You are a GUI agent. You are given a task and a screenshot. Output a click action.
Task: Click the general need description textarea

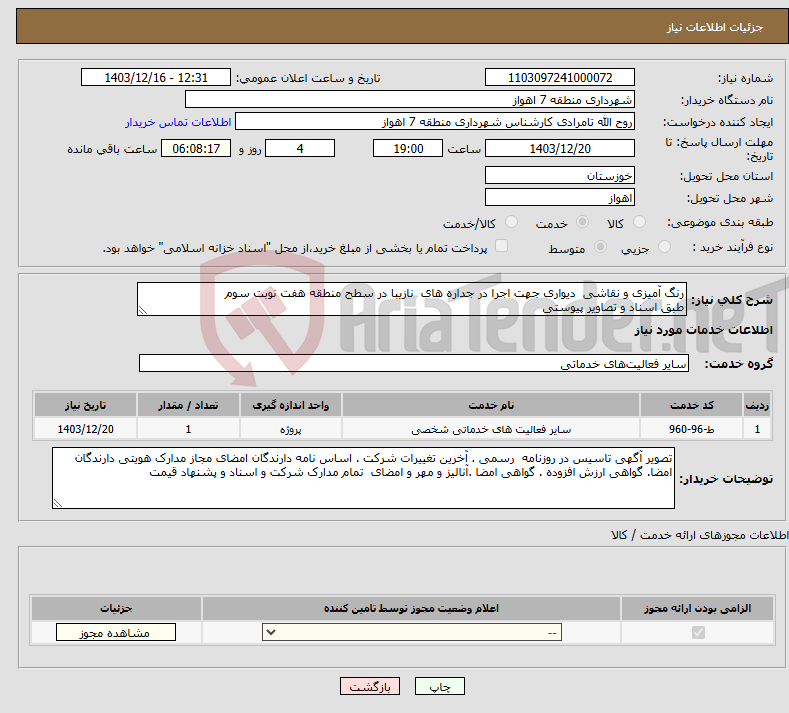[412, 299]
